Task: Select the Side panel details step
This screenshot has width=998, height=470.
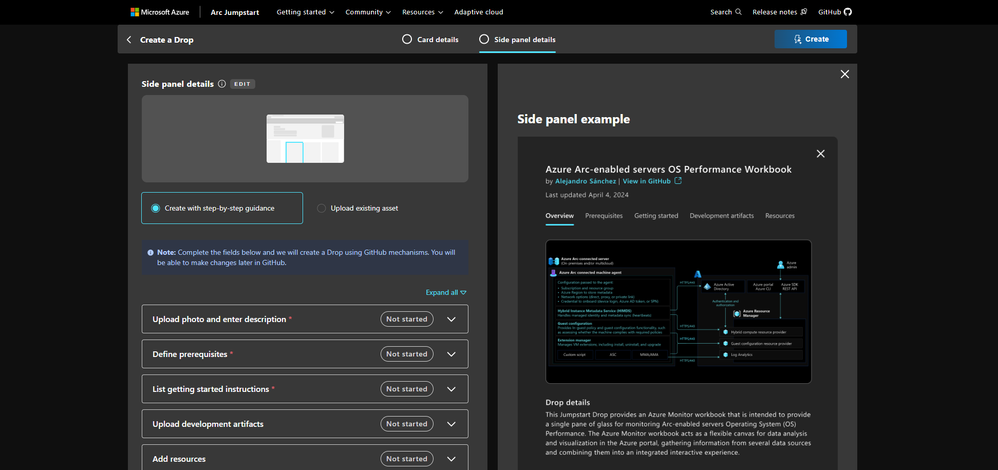Action: click(x=517, y=39)
